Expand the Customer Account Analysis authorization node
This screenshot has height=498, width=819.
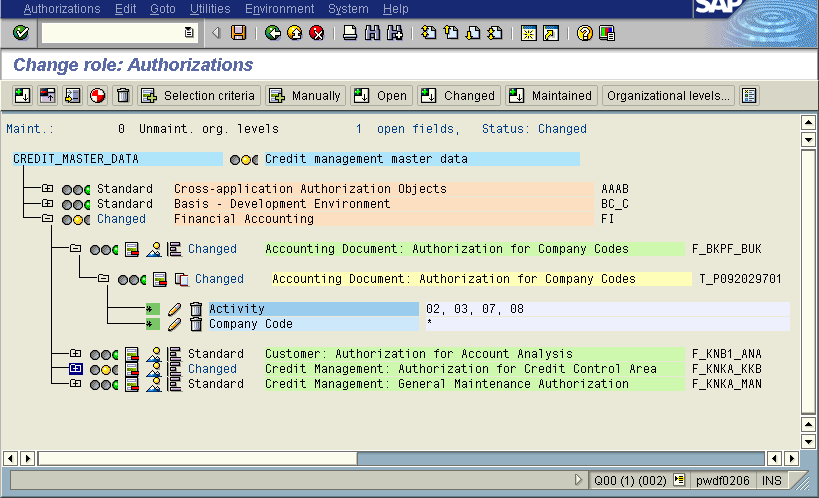click(x=75, y=354)
